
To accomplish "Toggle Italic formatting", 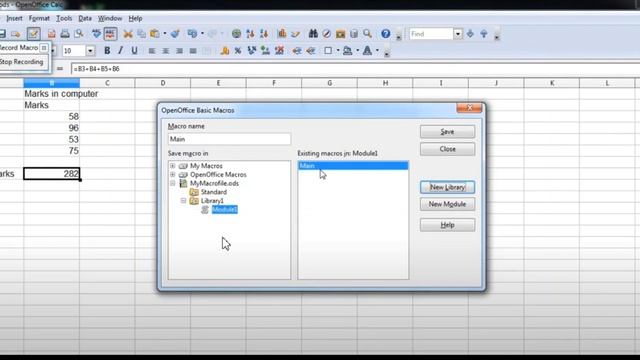I will (120, 51).
